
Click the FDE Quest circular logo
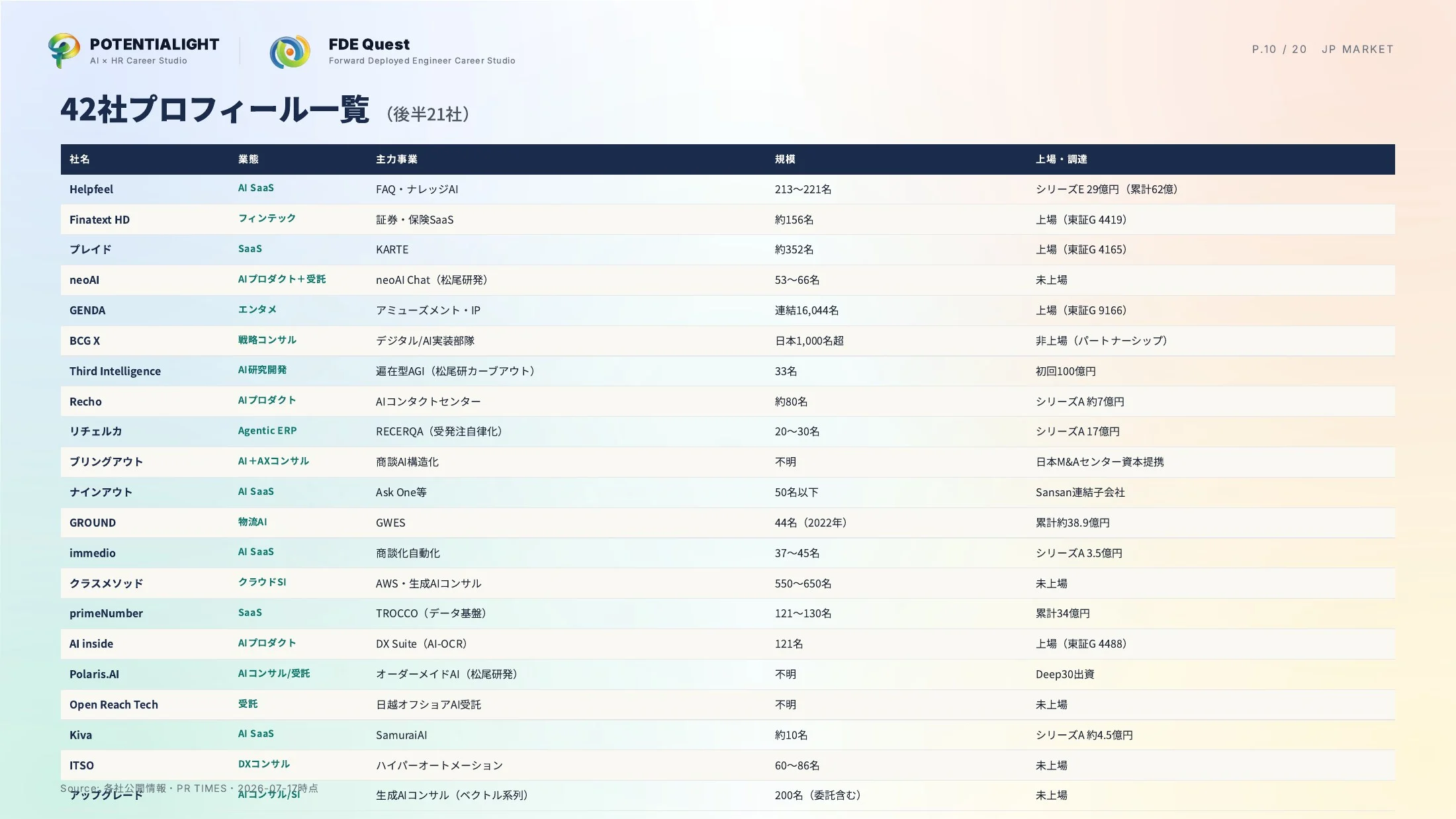coord(290,52)
